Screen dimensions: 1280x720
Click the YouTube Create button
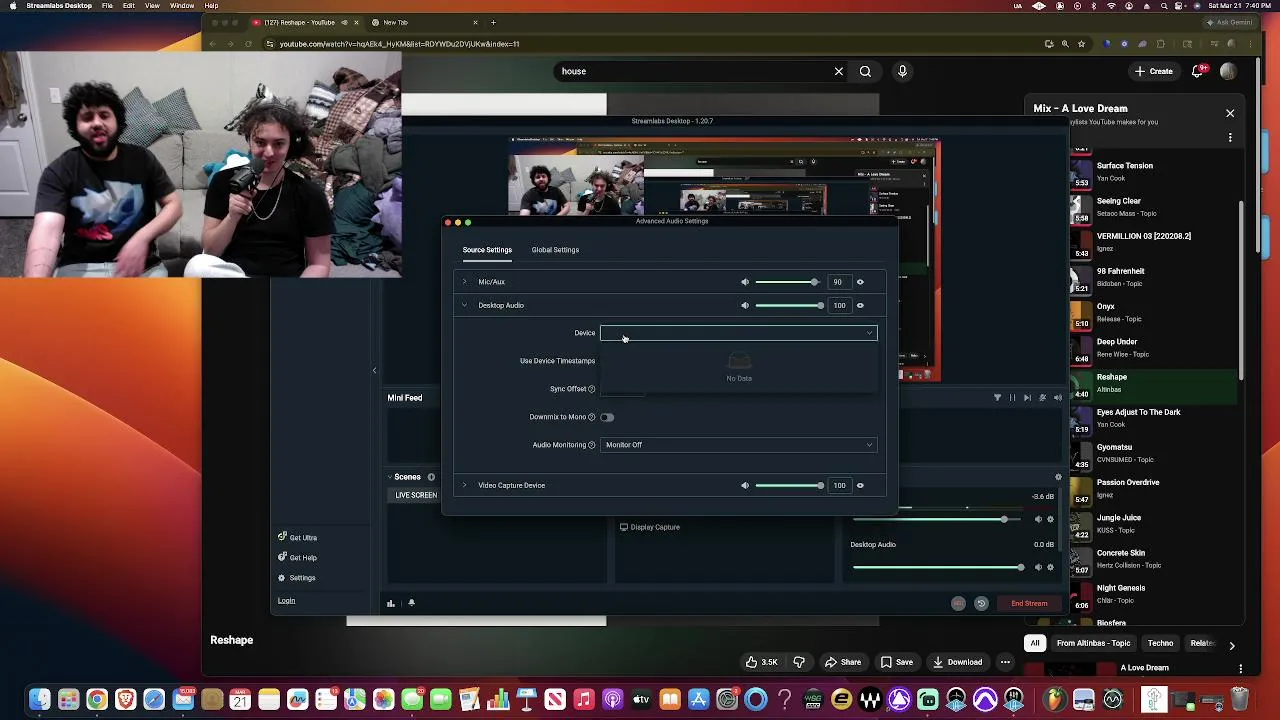(1153, 71)
